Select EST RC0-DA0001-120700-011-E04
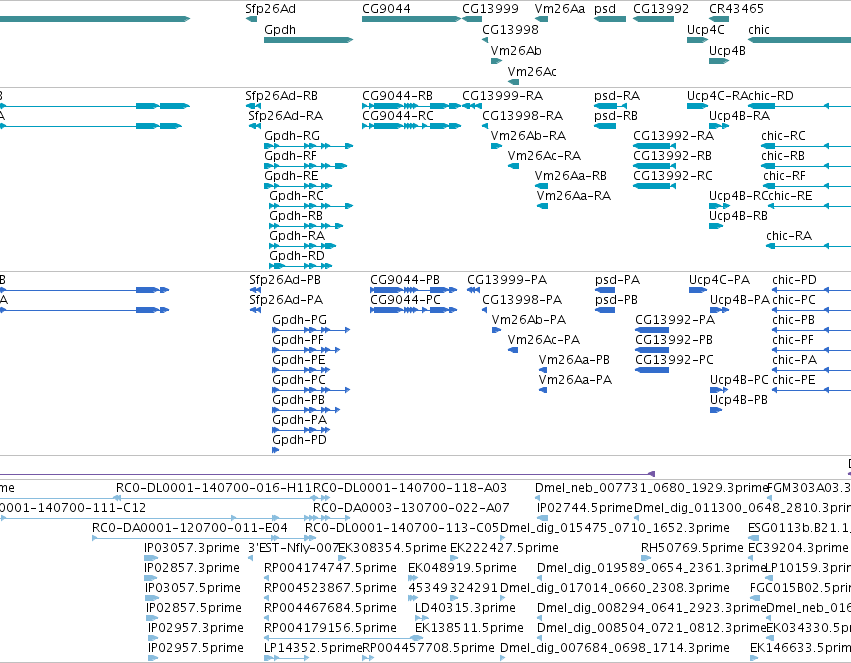 coord(189,528)
